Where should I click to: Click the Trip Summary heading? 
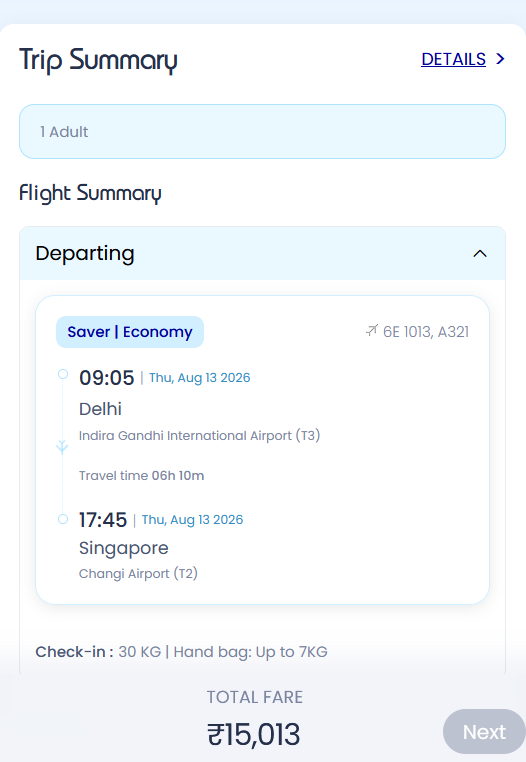[98, 60]
